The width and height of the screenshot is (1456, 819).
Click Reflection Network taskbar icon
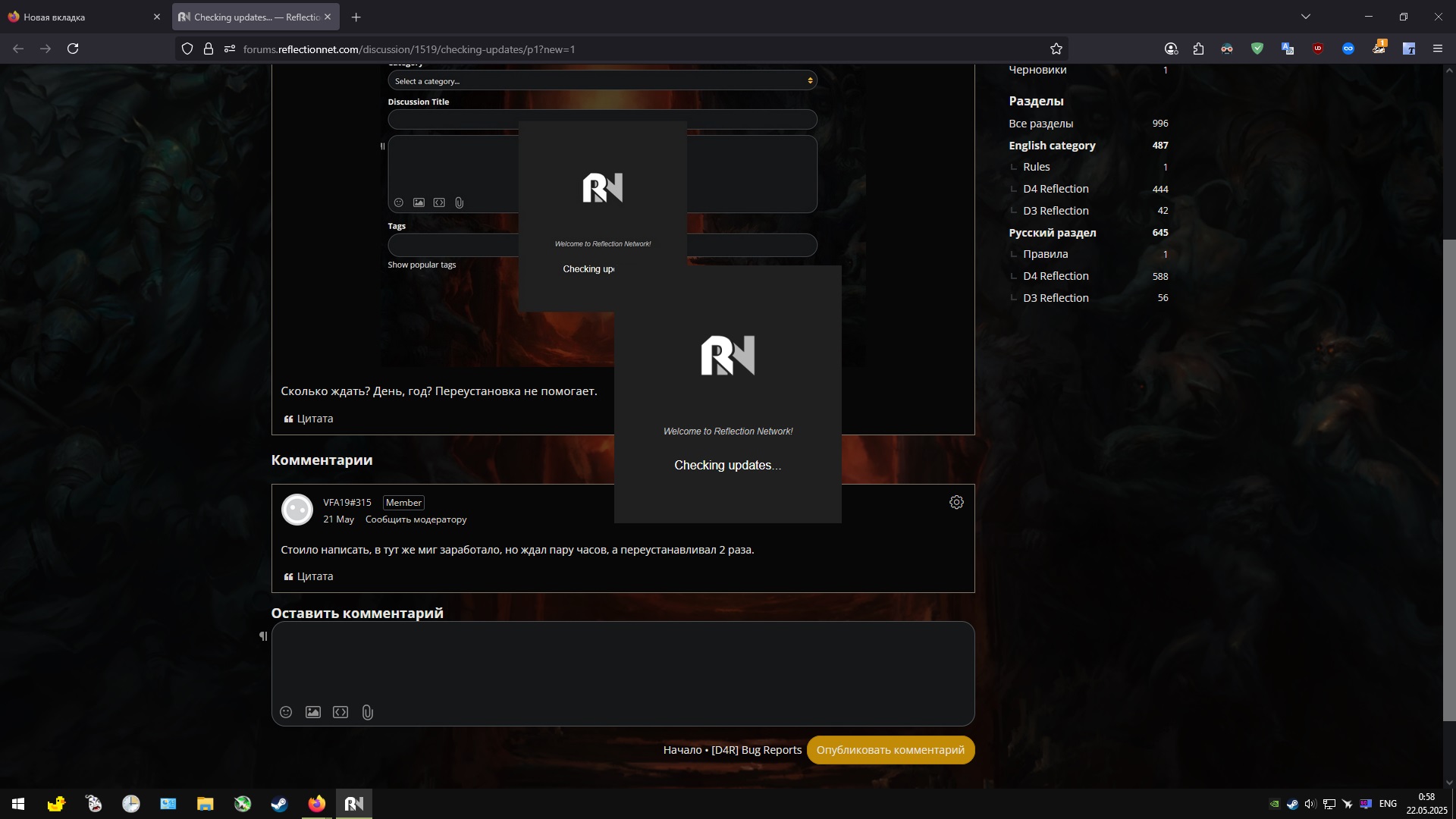354,804
